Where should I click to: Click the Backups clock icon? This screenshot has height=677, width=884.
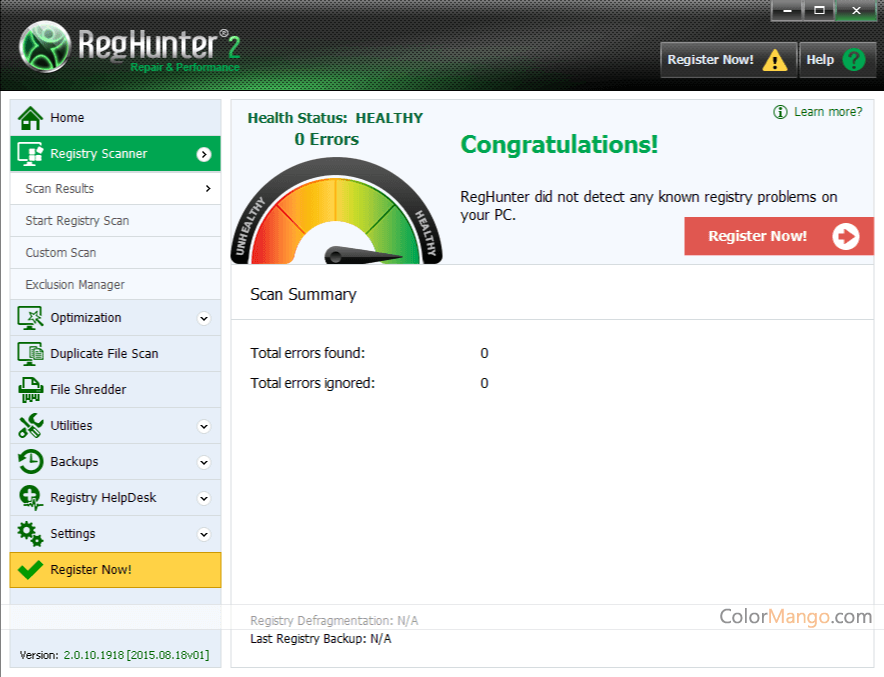[30, 462]
